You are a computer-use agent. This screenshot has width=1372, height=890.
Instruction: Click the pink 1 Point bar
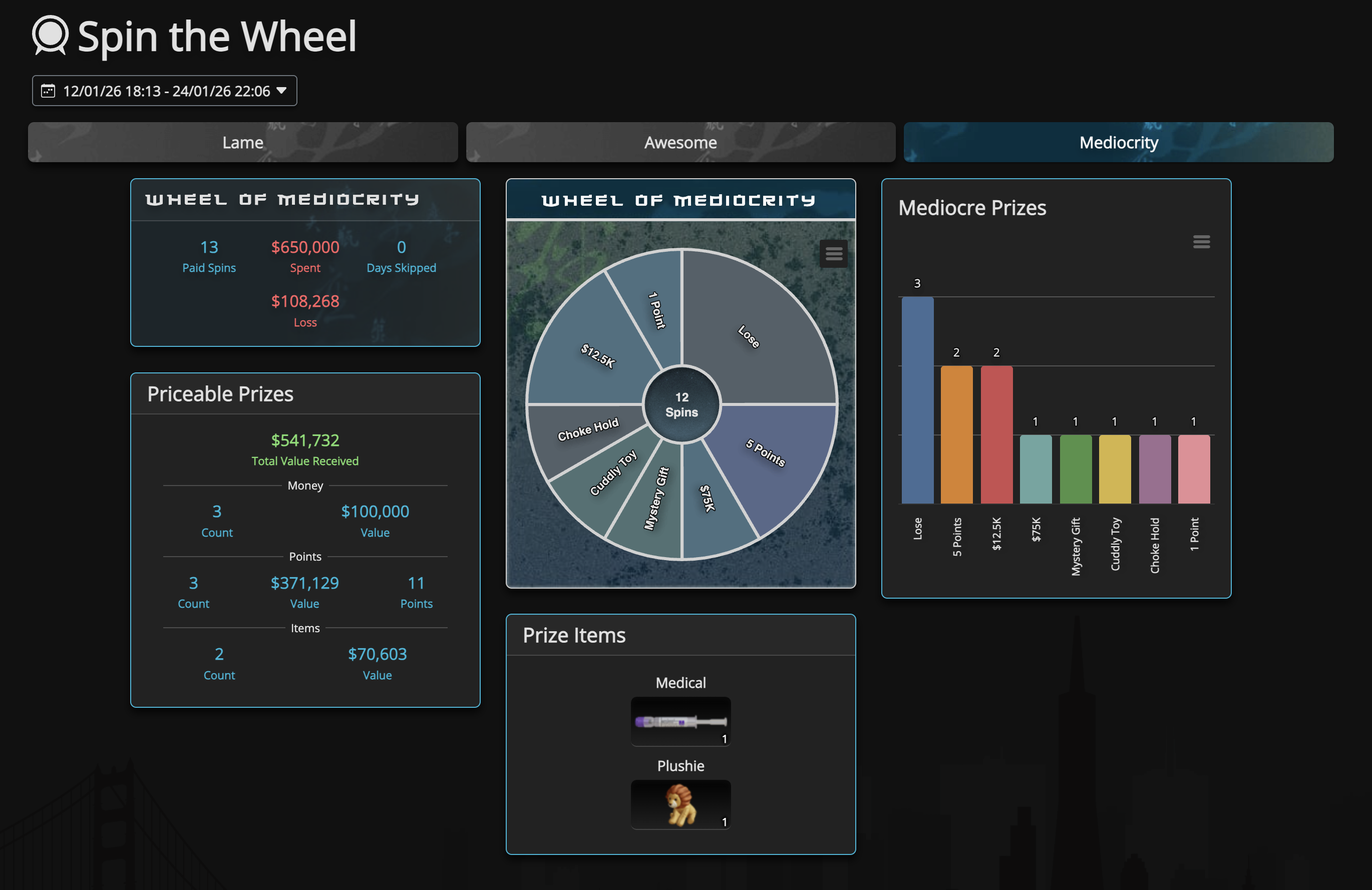point(1193,470)
